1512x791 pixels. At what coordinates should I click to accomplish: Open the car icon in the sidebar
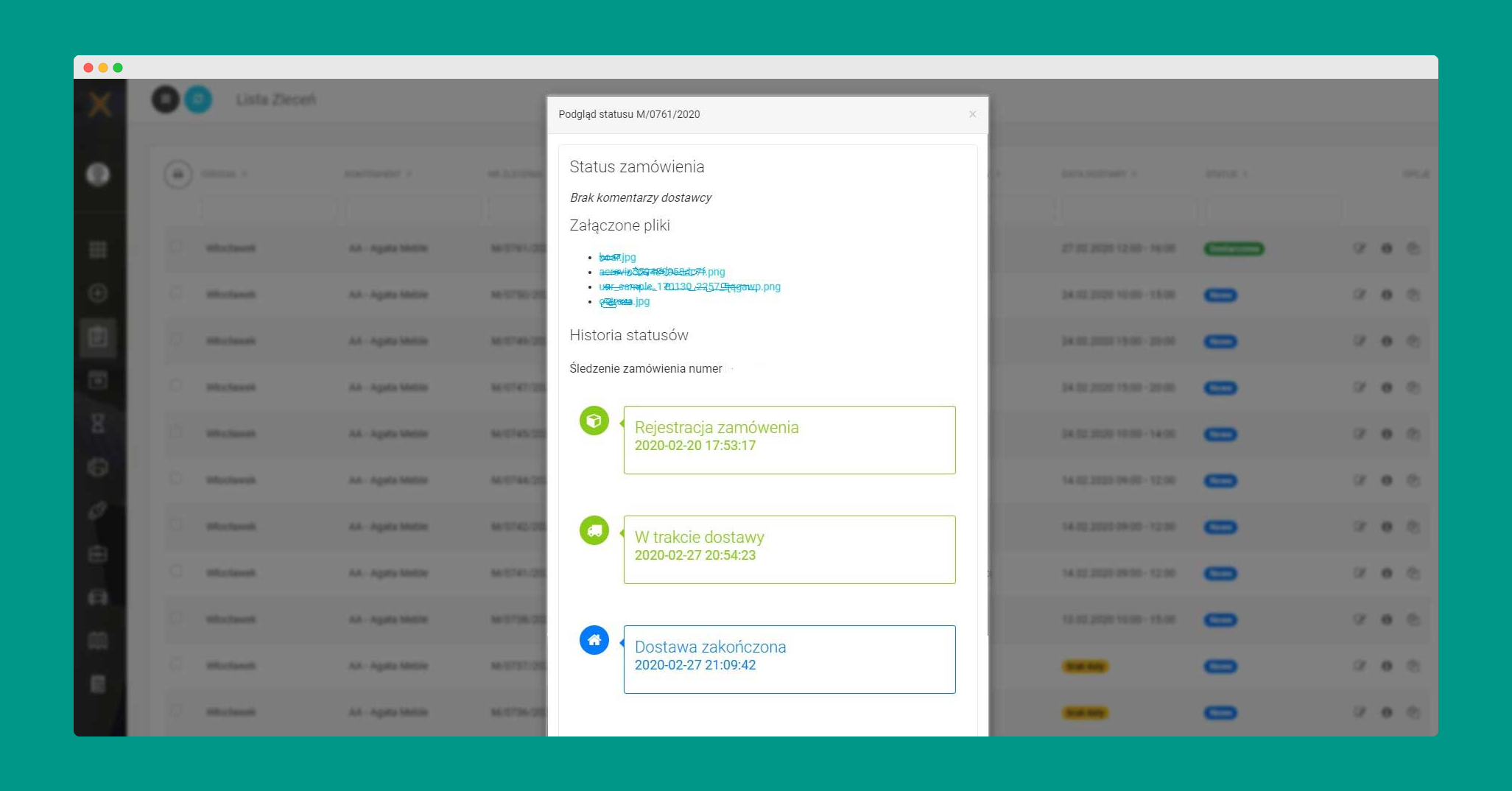pos(98,597)
